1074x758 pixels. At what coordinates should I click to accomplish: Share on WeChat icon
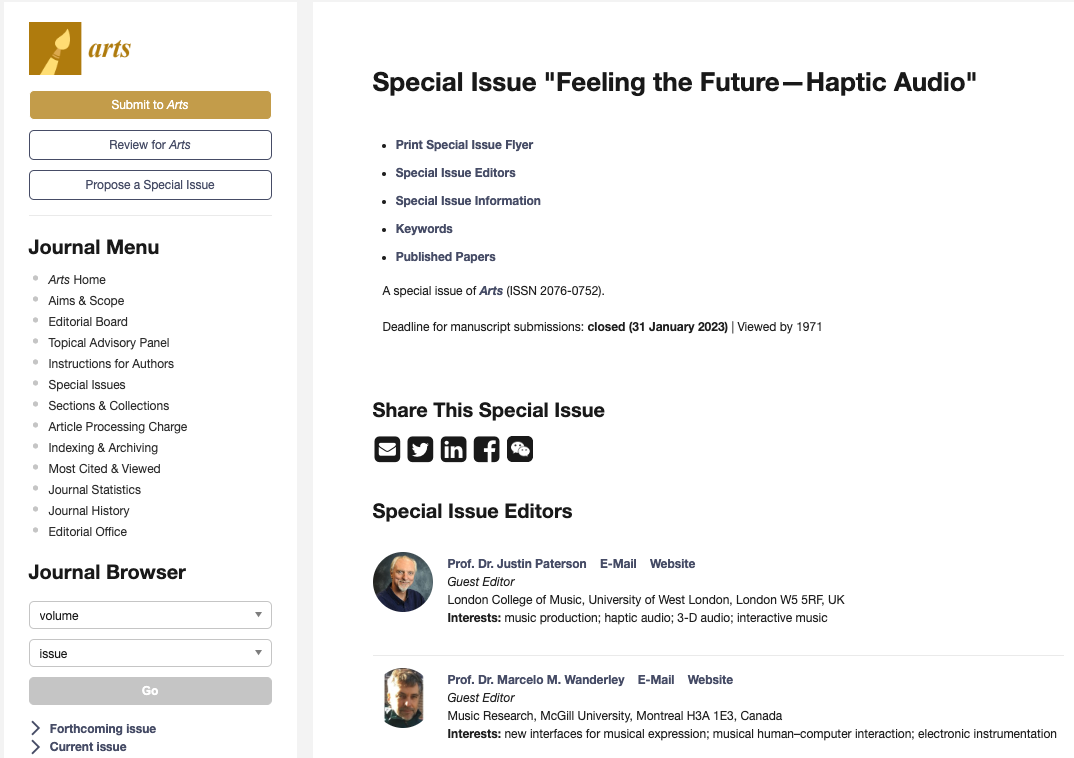520,449
